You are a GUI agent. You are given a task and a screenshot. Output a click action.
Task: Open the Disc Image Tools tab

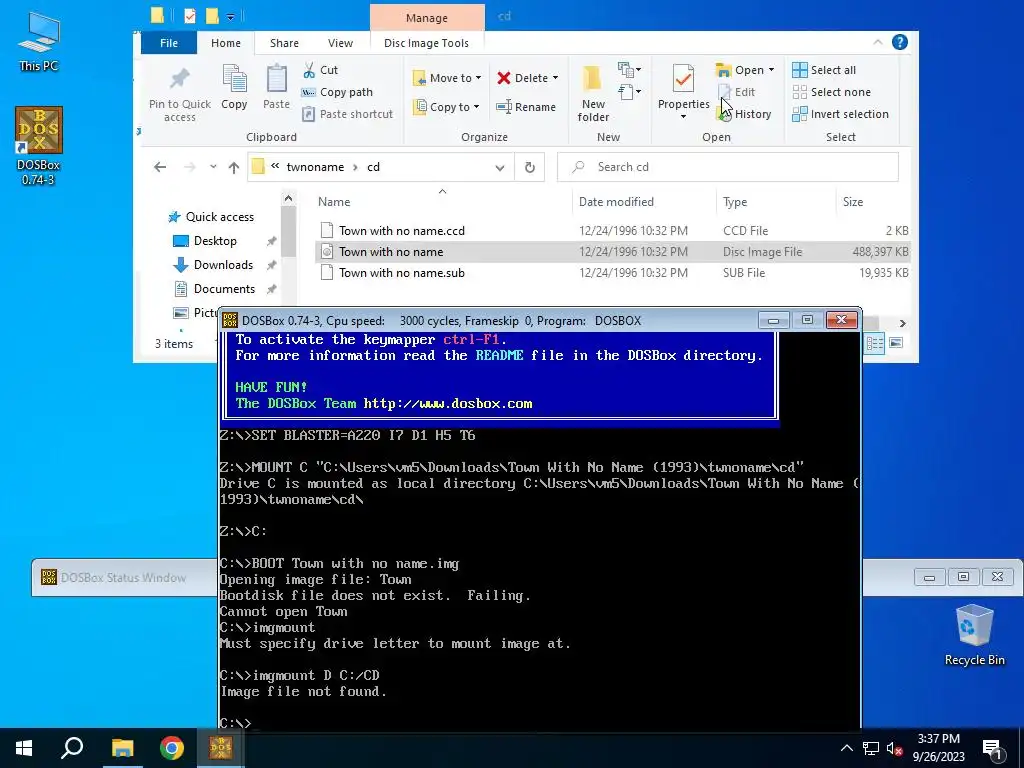[426, 43]
